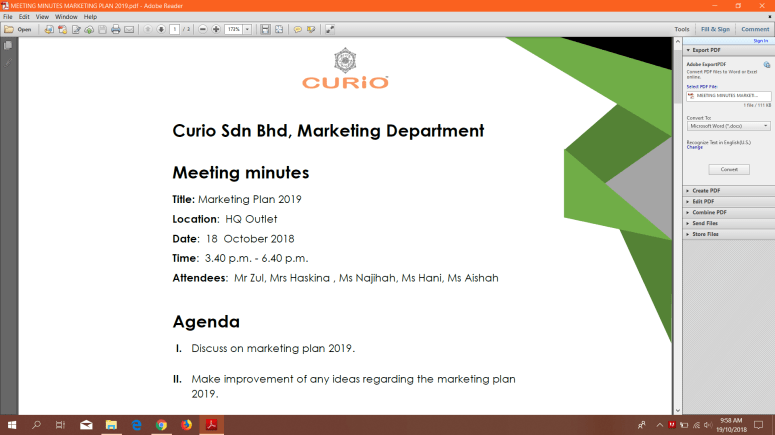Click the Adobe ExportPDF info icon
This screenshot has width=775, height=435.
(x=767, y=65)
